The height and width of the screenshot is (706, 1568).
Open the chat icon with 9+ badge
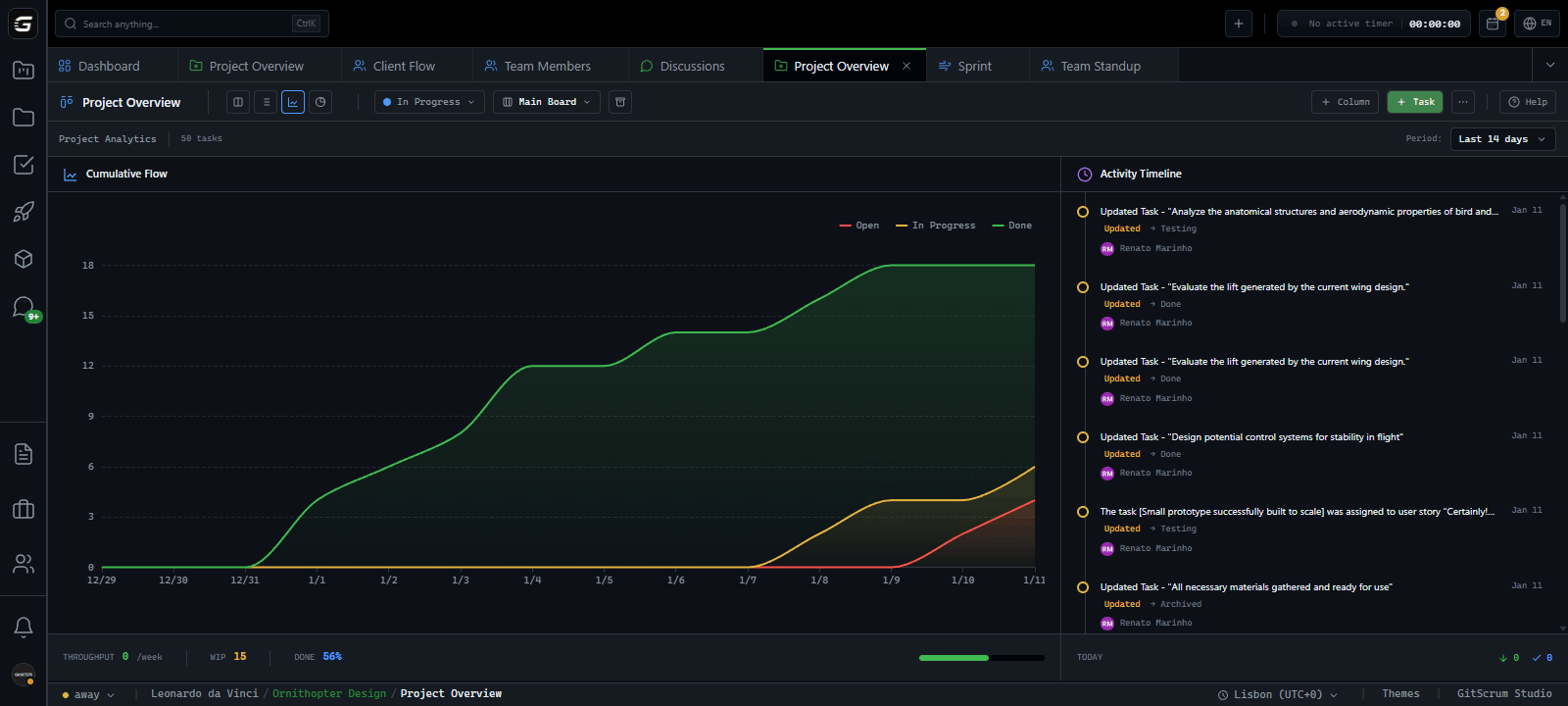coord(24,308)
